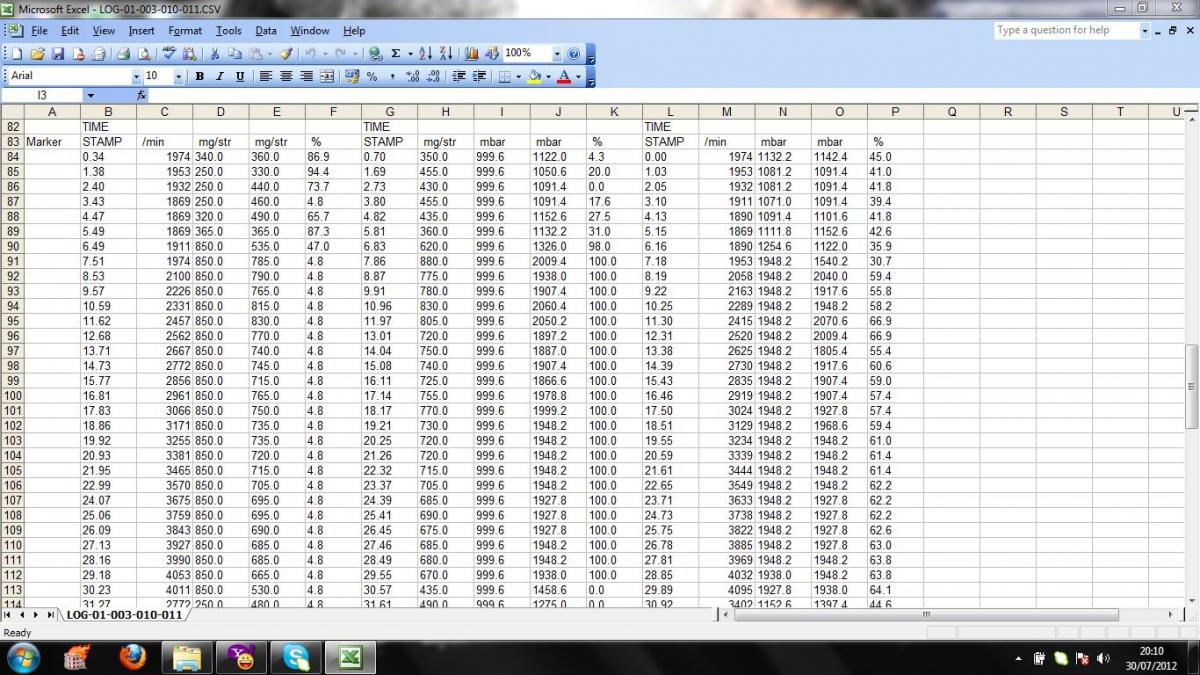Click the Format Painter brush icon
1200x675 pixels.
point(286,53)
